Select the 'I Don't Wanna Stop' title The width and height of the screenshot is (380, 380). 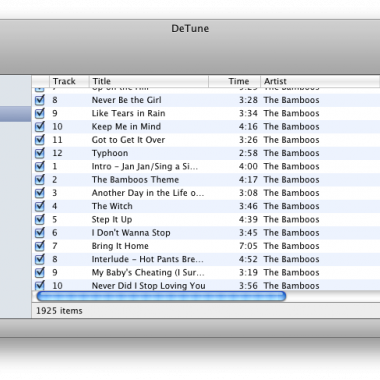point(131,233)
